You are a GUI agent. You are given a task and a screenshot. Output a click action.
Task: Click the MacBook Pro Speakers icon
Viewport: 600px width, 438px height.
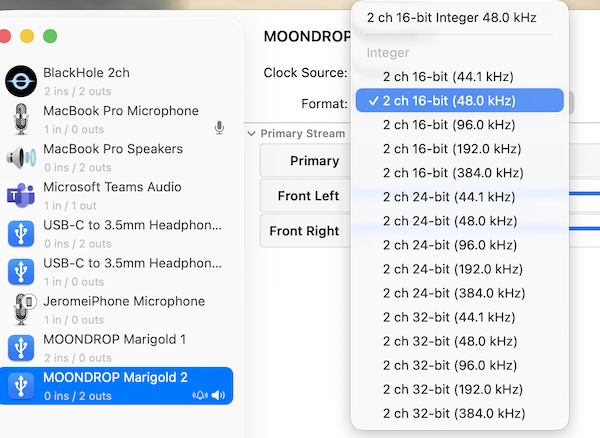coord(21,157)
